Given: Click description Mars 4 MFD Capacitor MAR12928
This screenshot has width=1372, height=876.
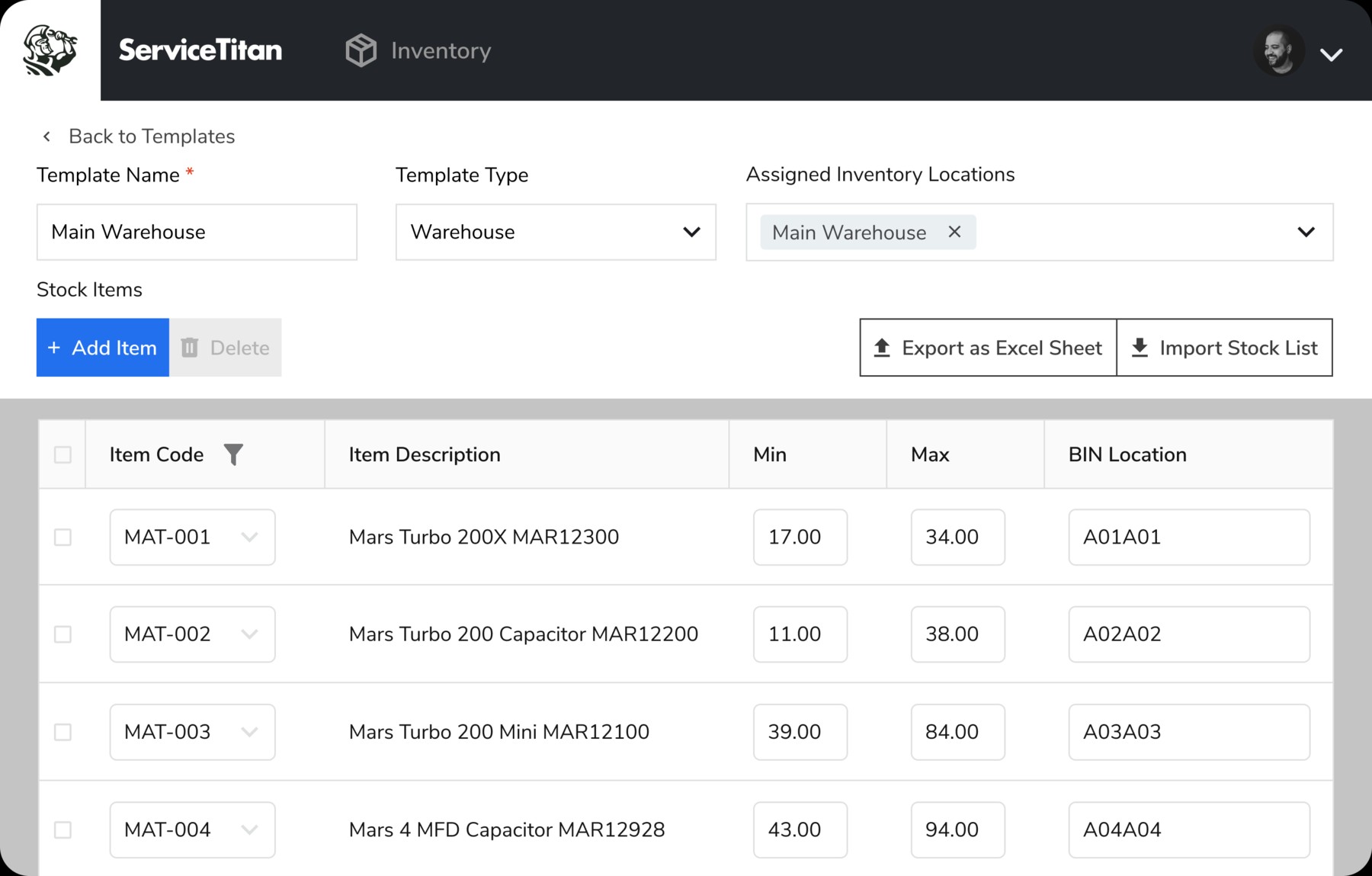Looking at the screenshot, I should point(507,829).
